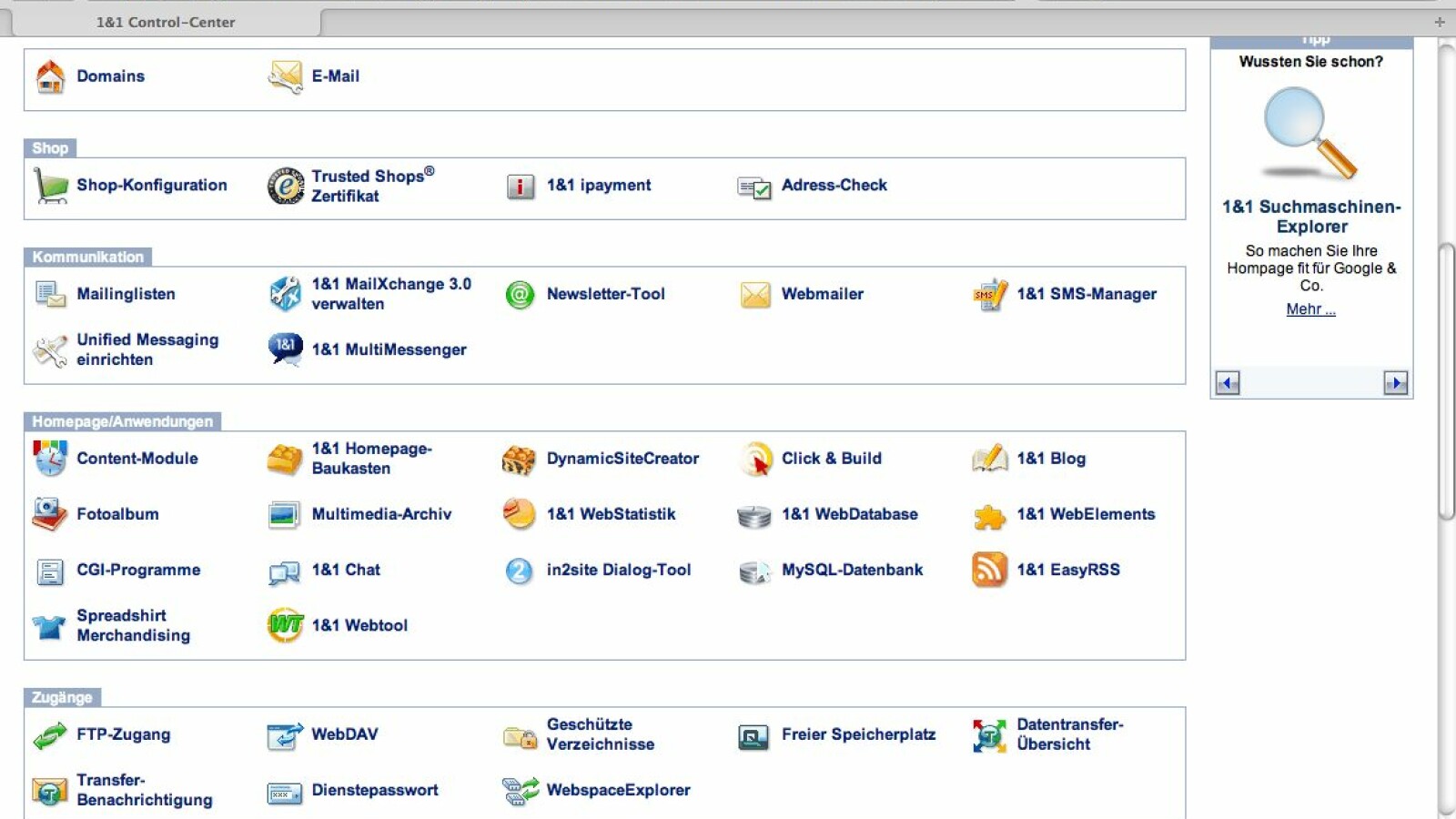
Task: Open the 1&1 SMS-Manager icon
Action: (989, 295)
